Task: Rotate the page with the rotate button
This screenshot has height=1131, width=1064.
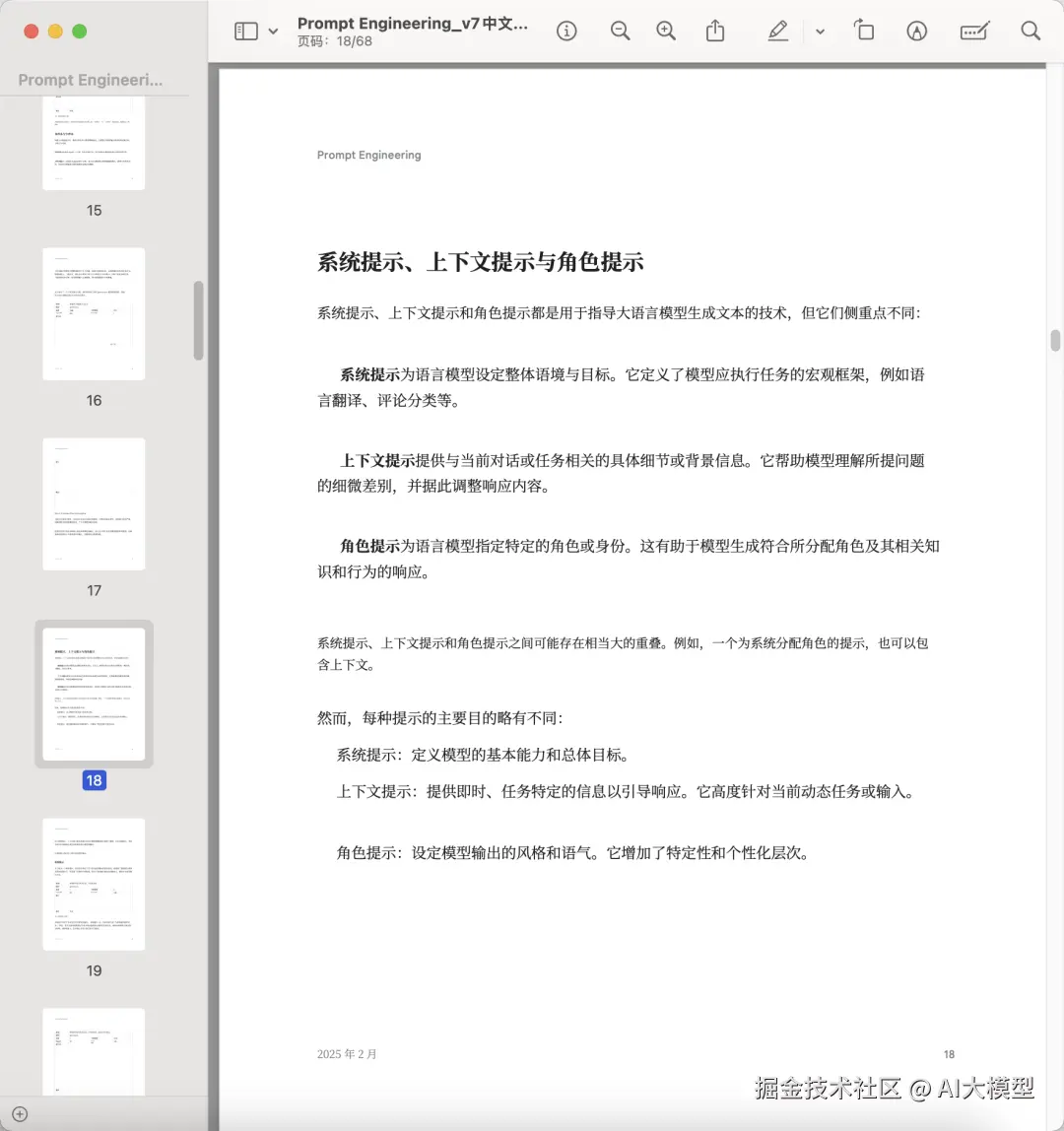Action: (x=864, y=31)
